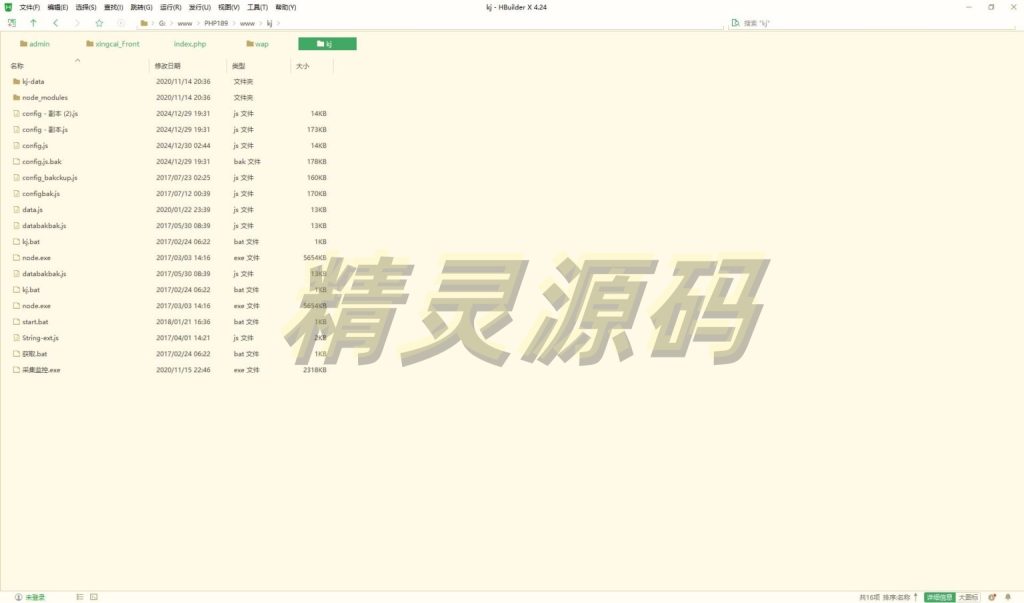Bookmark this folder with the star icon
The image size is (1024, 603).
(x=99, y=23)
